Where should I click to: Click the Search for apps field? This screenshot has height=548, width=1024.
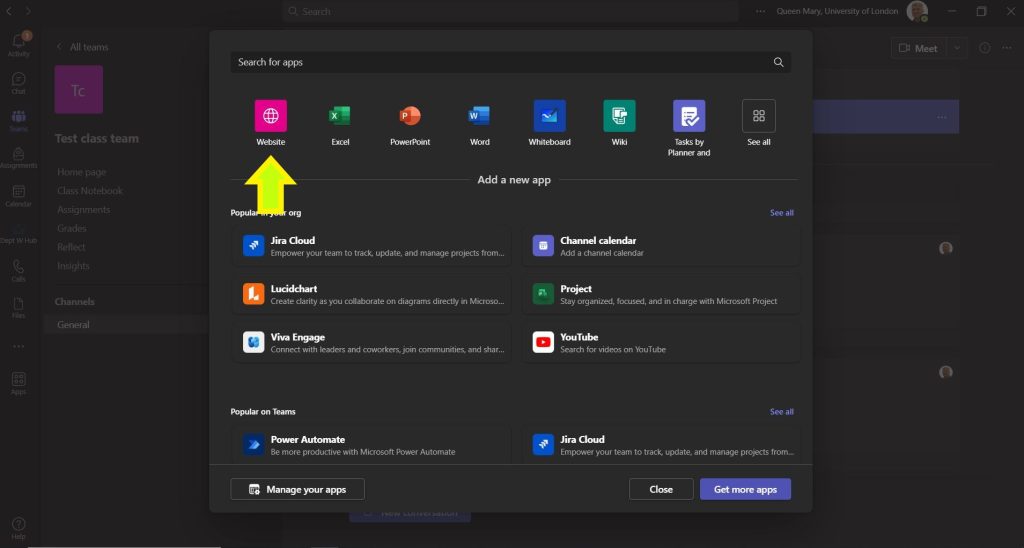coord(510,62)
